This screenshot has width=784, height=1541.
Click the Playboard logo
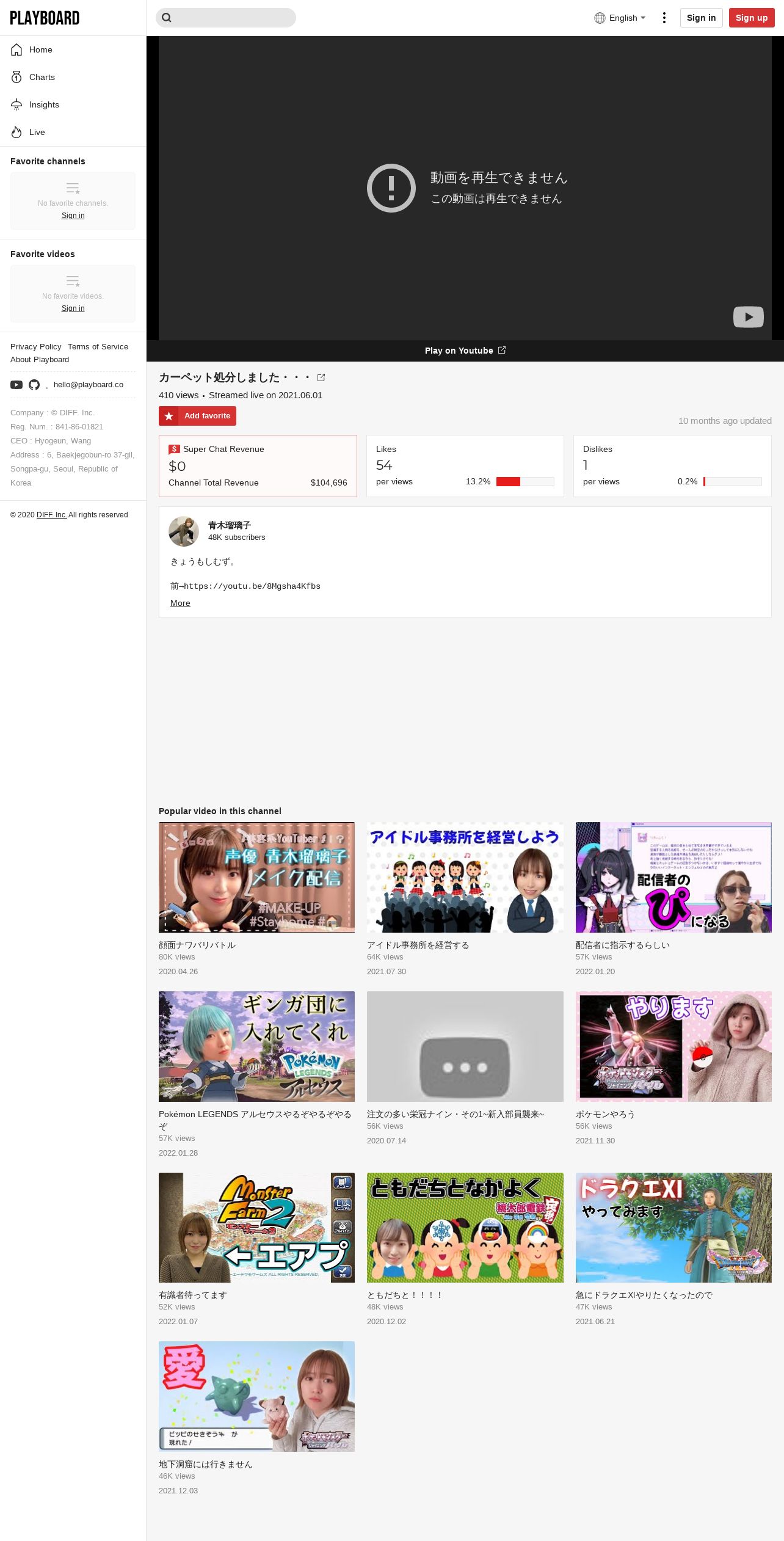click(45, 18)
